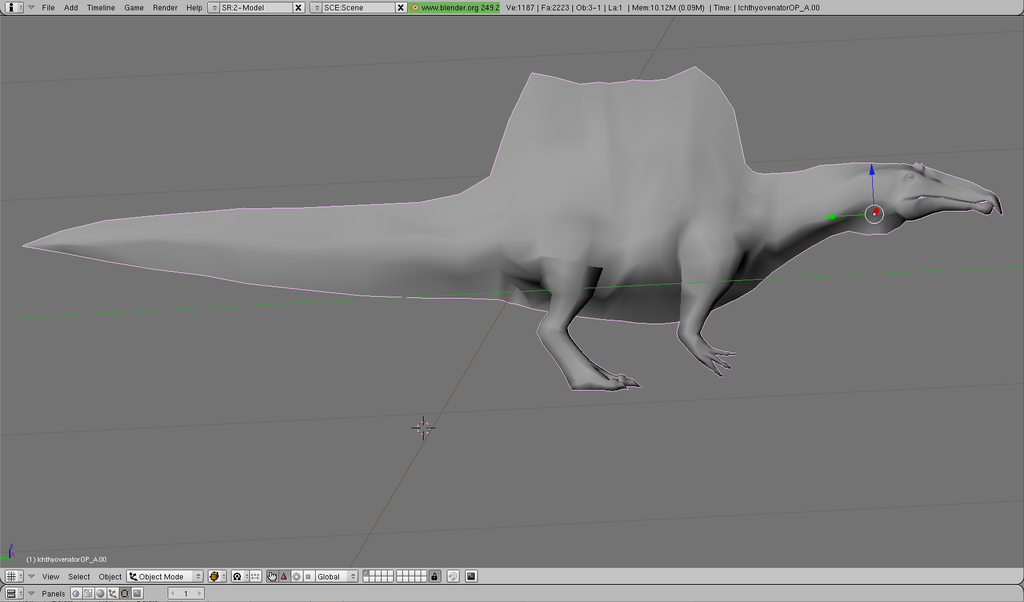The width and height of the screenshot is (1024, 602).
Task: Click the Select menu in 3D view header
Action: click(x=79, y=576)
